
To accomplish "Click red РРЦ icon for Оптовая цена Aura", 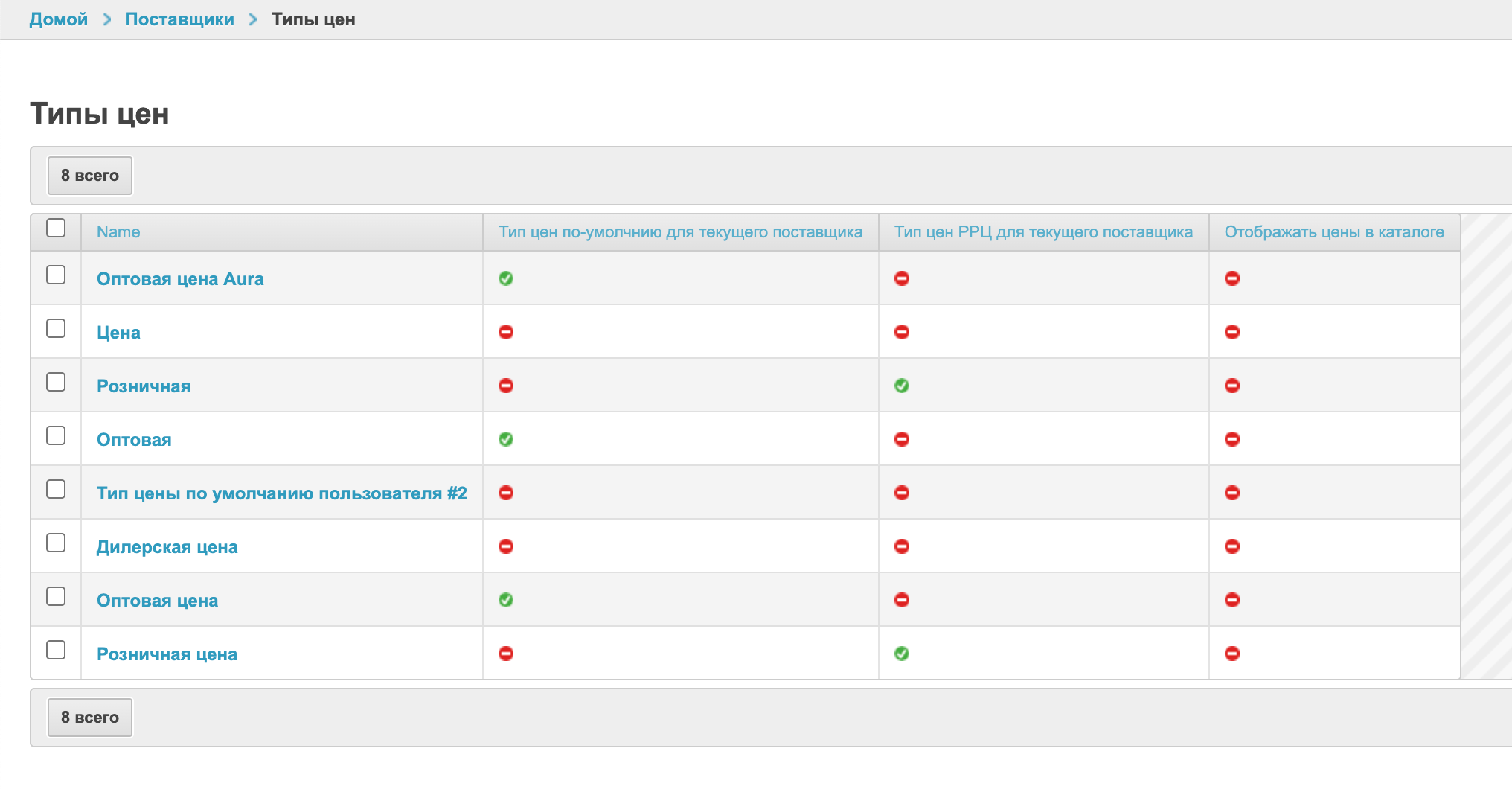I will tap(902, 278).
